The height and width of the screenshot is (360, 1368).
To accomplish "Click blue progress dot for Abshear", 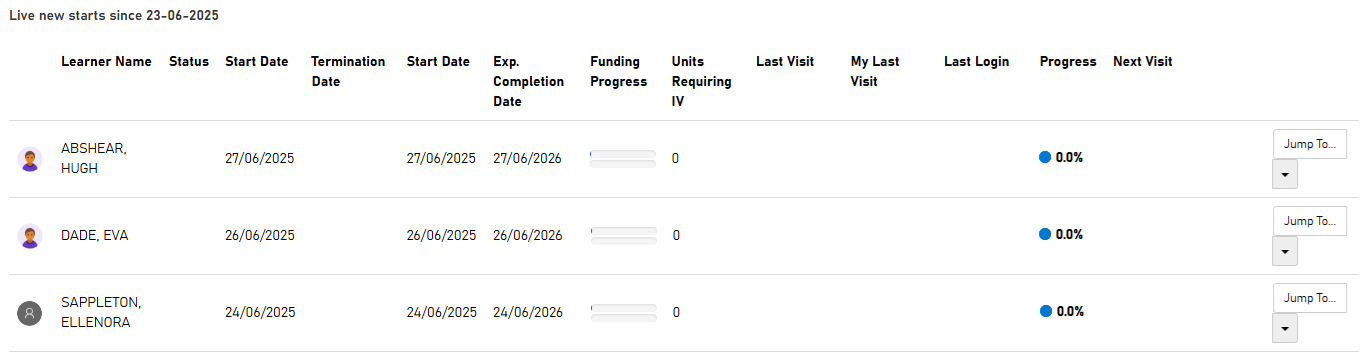I will point(1045,157).
